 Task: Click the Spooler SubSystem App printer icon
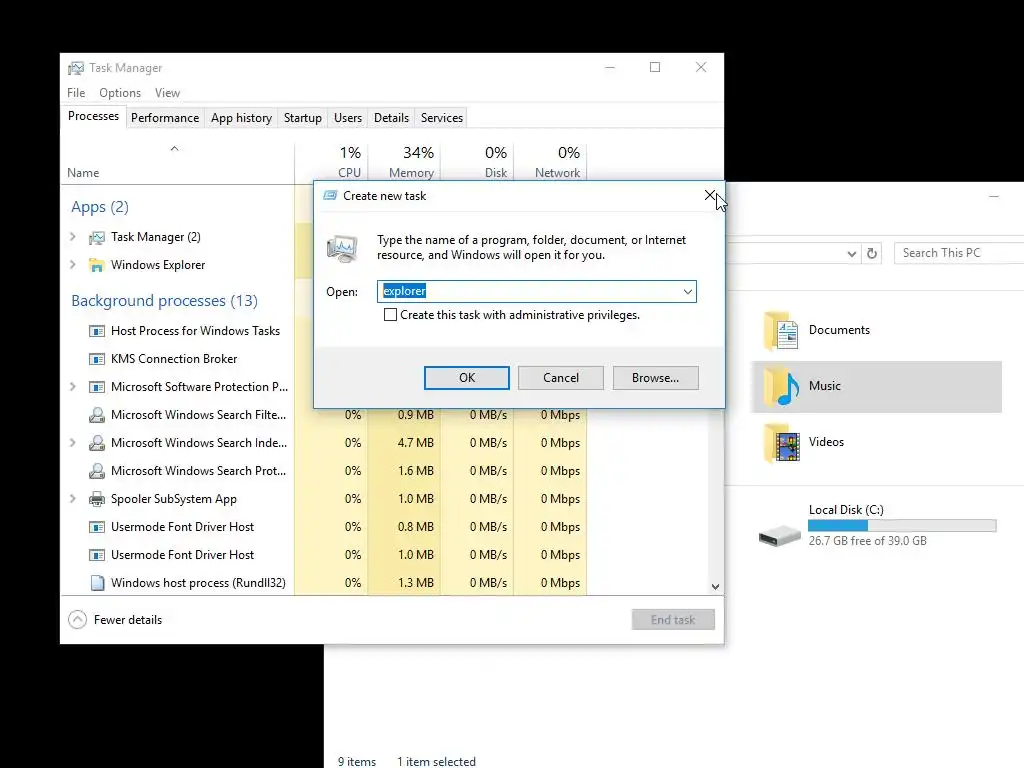coord(97,499)
